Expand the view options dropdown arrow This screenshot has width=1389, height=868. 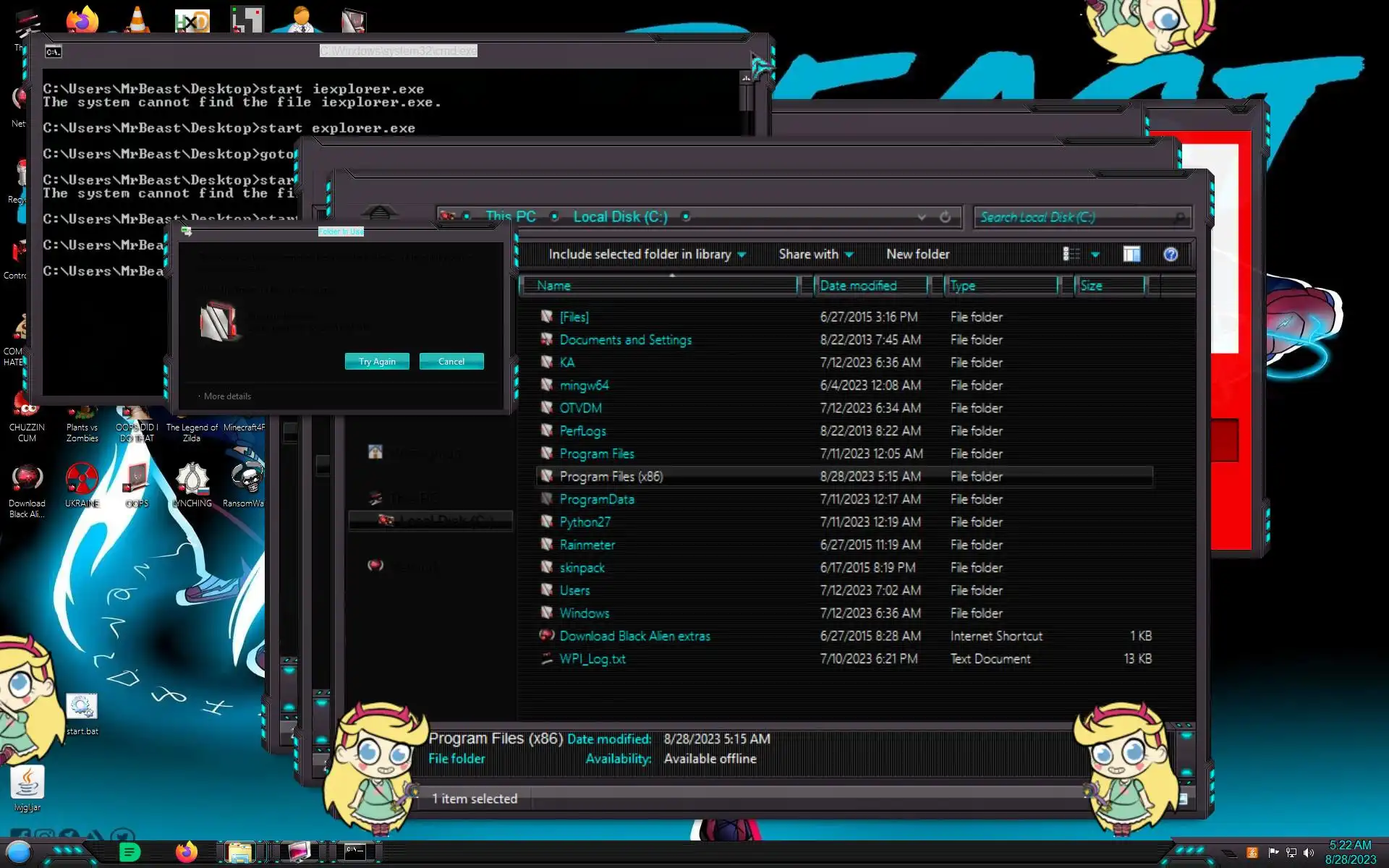click(1095, 255)
